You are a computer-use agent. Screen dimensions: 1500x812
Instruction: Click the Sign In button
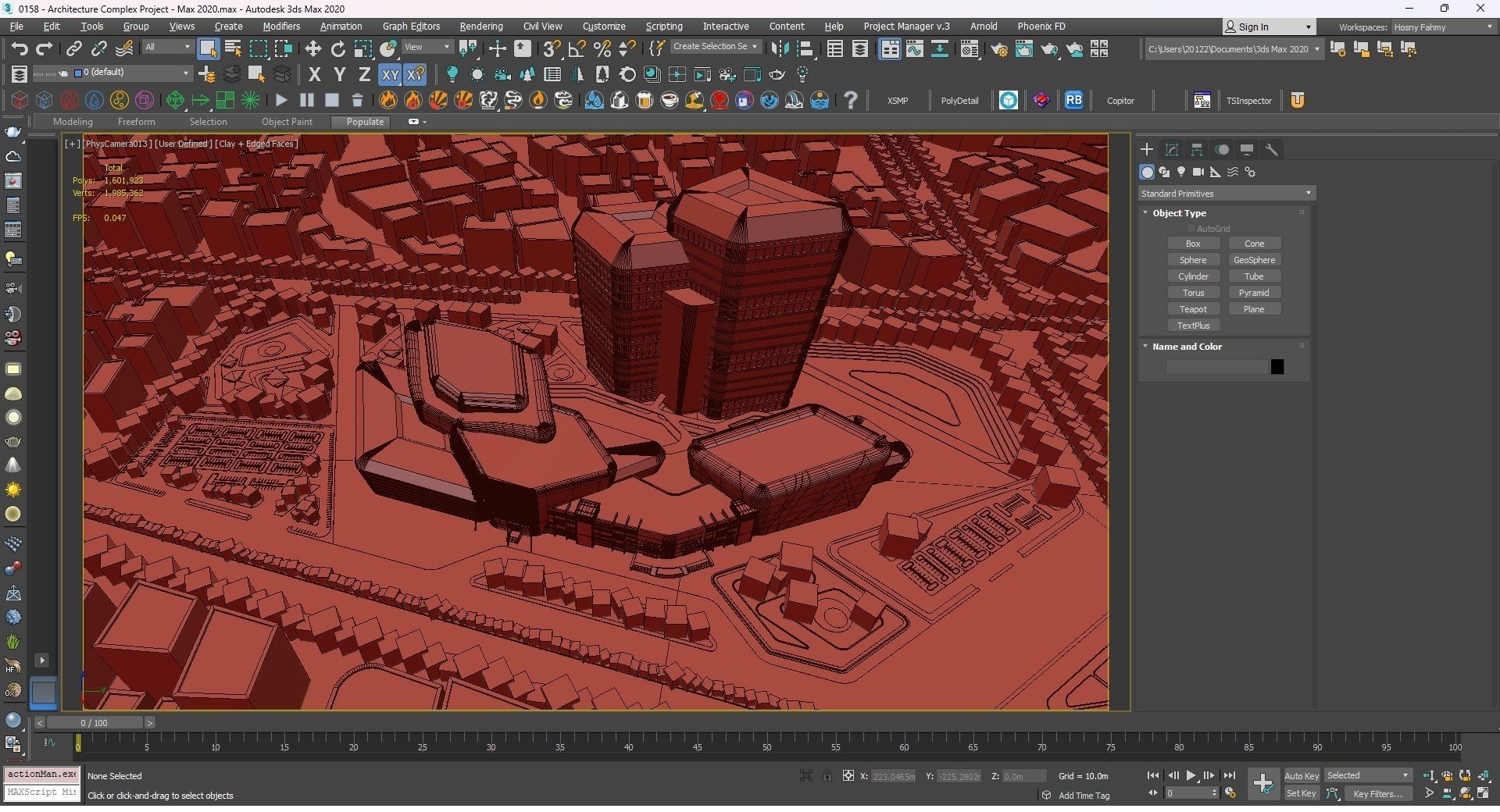point(1269,27)
